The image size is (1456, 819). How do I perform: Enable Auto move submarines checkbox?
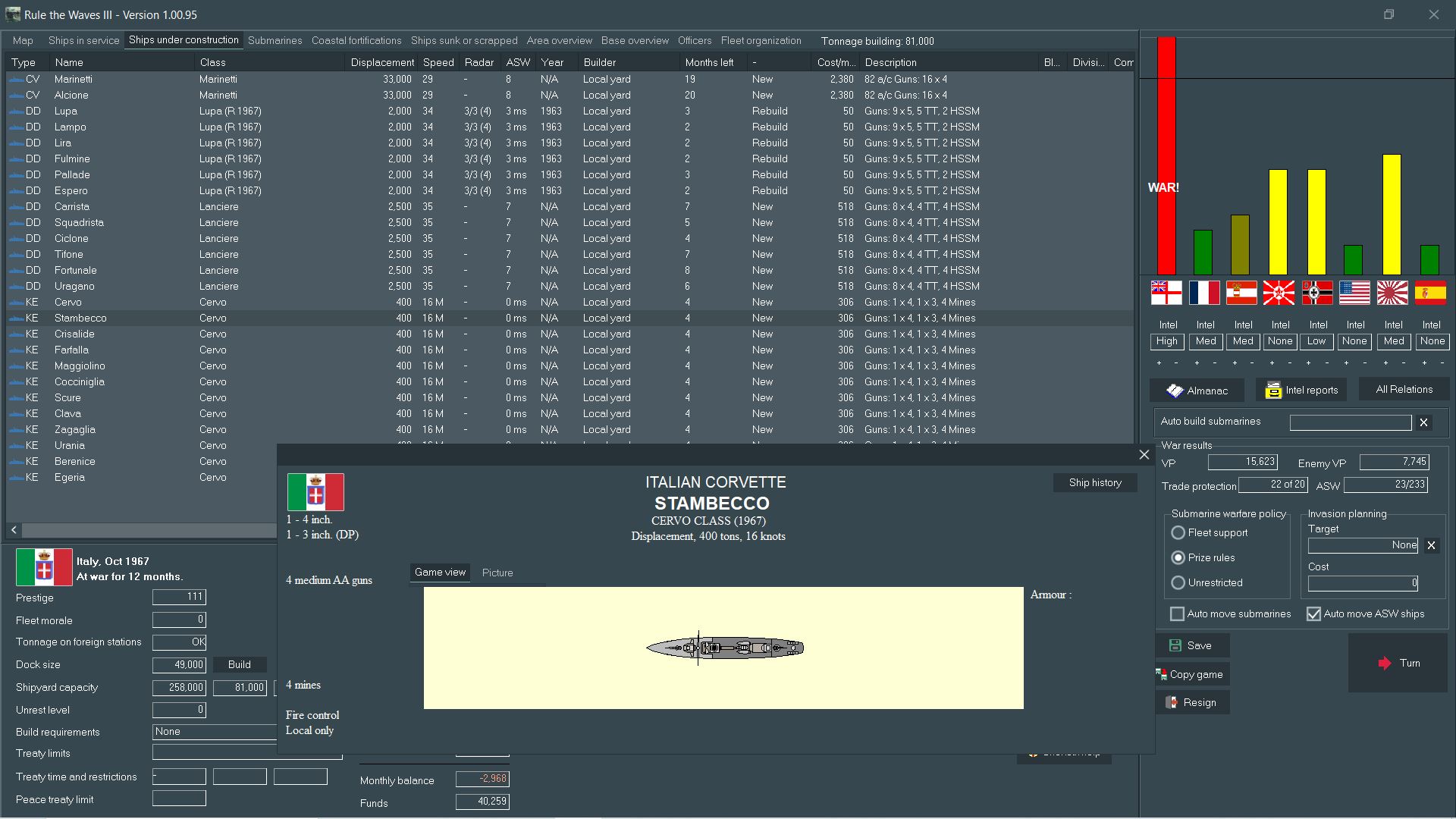coord(1177,614)
